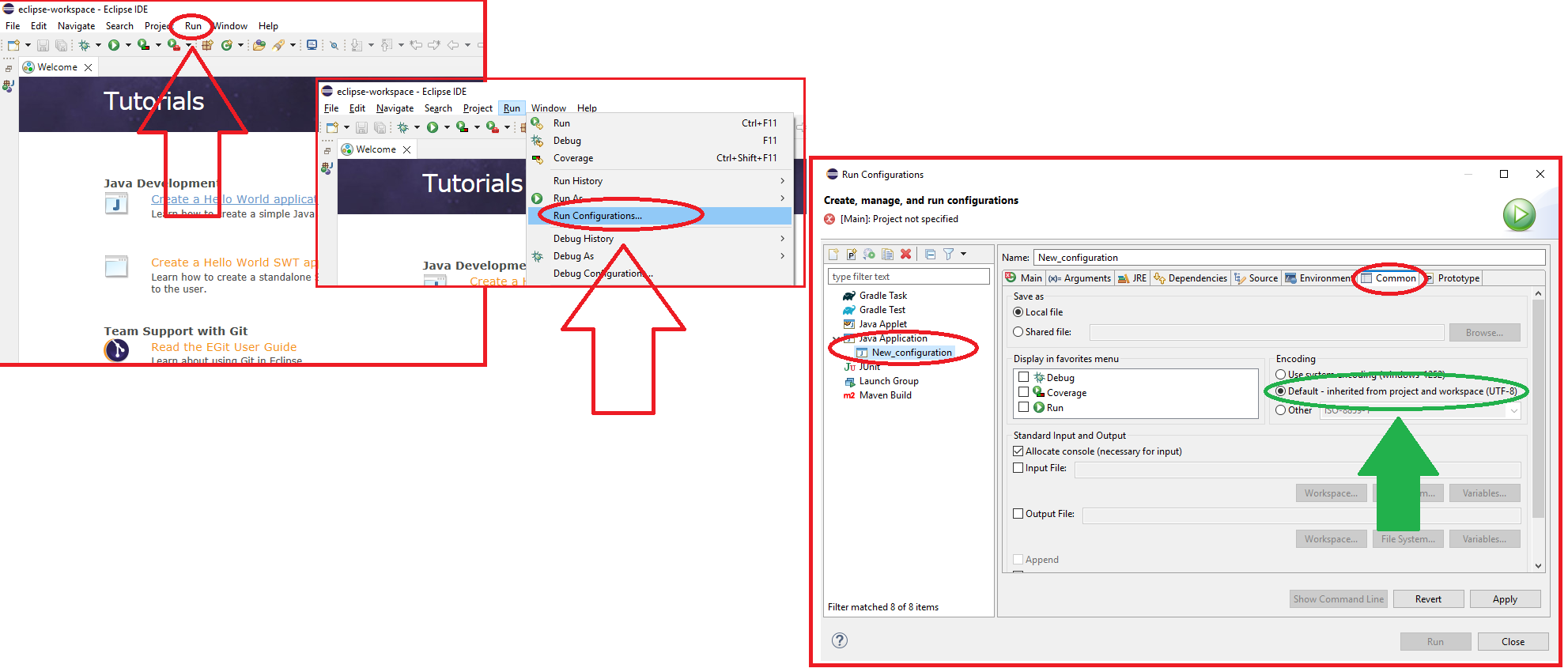The image size is (1568, 672).
Task: Click the Open Type folder icon in first toolbar
Action: [x=259, y=45]
